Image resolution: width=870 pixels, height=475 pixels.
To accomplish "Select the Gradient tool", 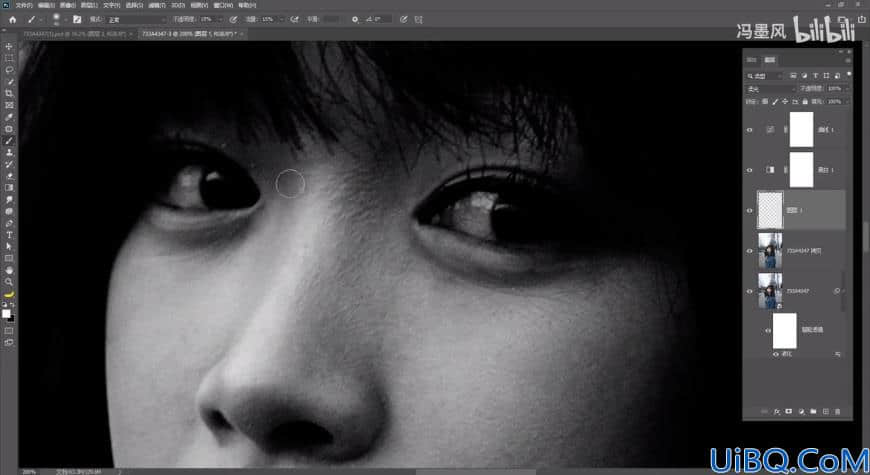I will (9, 188).
